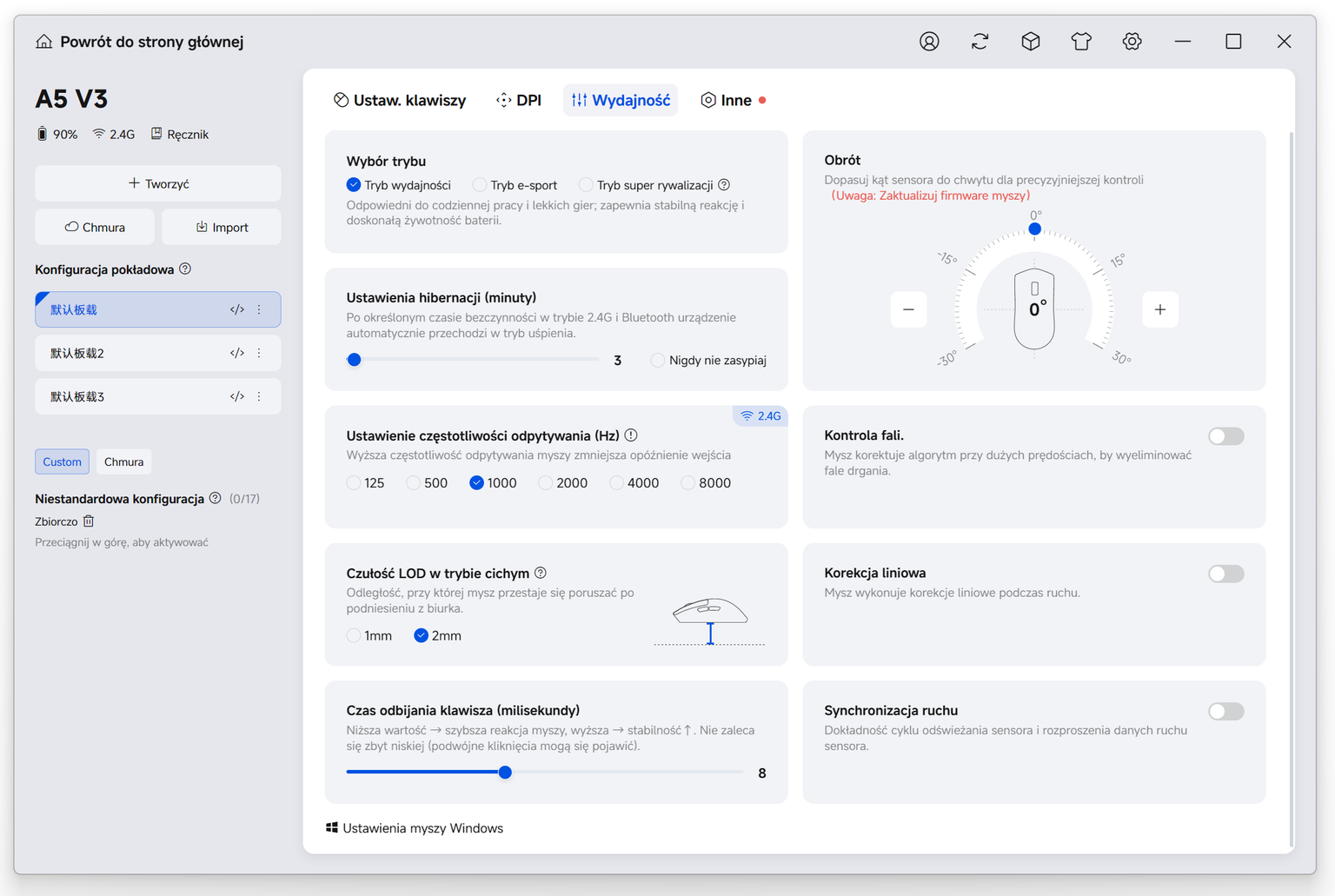This screenshot has height=896, width=1335.
Task: Open more options menu for 默认板载3
Action: (259, 396)
